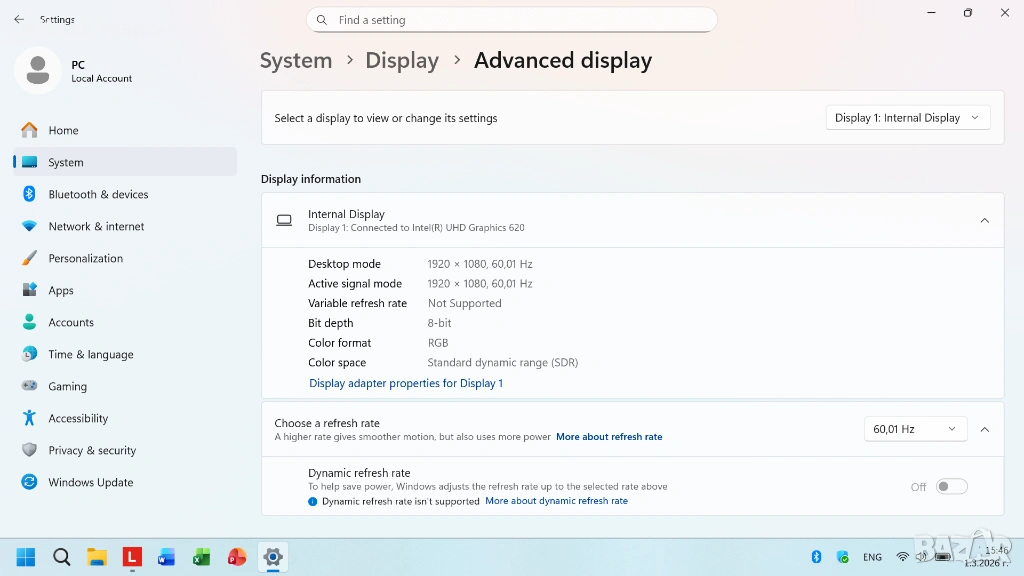Collapse the Internal Display information section

point(984,220)
